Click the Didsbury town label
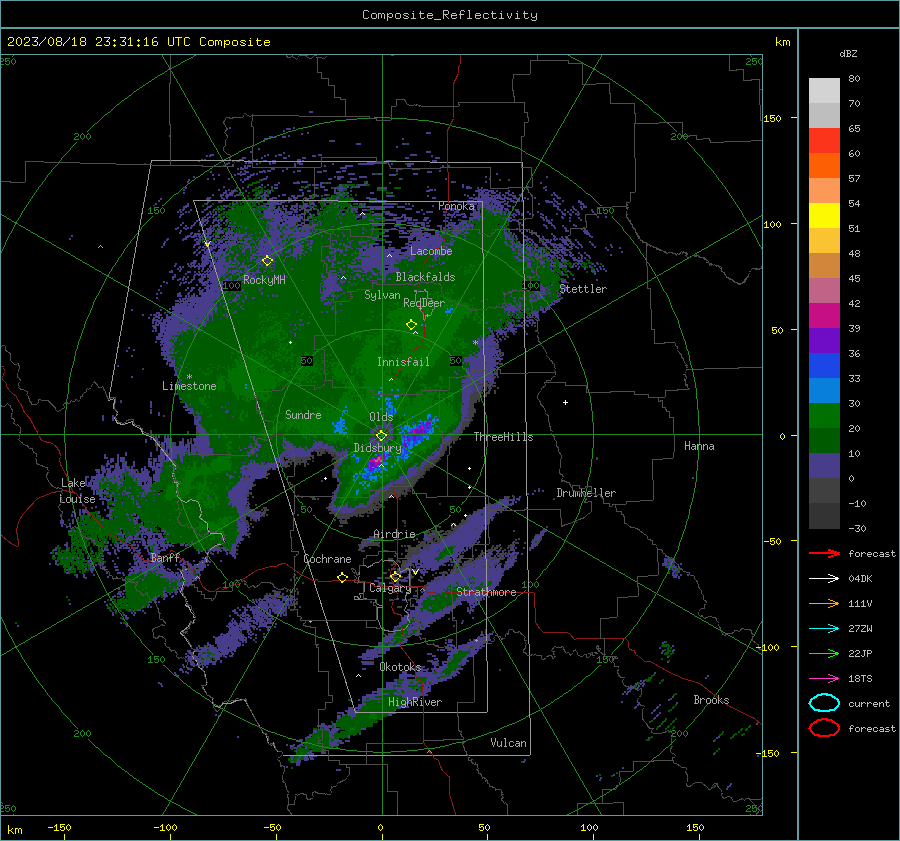Image resolution: width=900 pixels, height=841 pixels. [377, 448]
